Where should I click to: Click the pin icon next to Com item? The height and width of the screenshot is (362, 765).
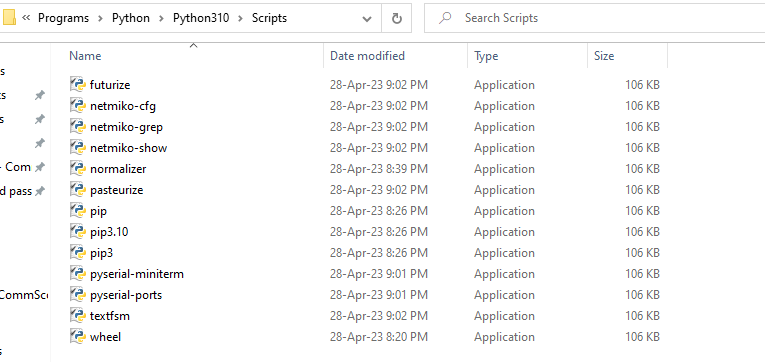tap(40, 167)
